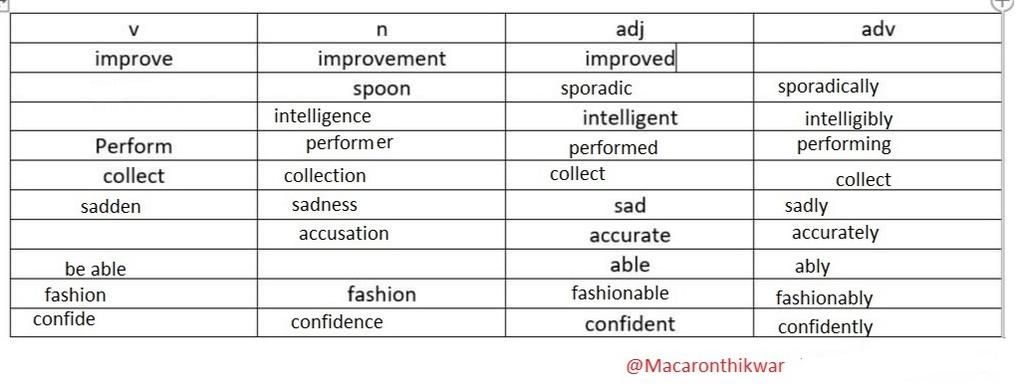Click the 'improved' cell with cursor
This screenshot has width=1024, height=386.
point(629,58)
